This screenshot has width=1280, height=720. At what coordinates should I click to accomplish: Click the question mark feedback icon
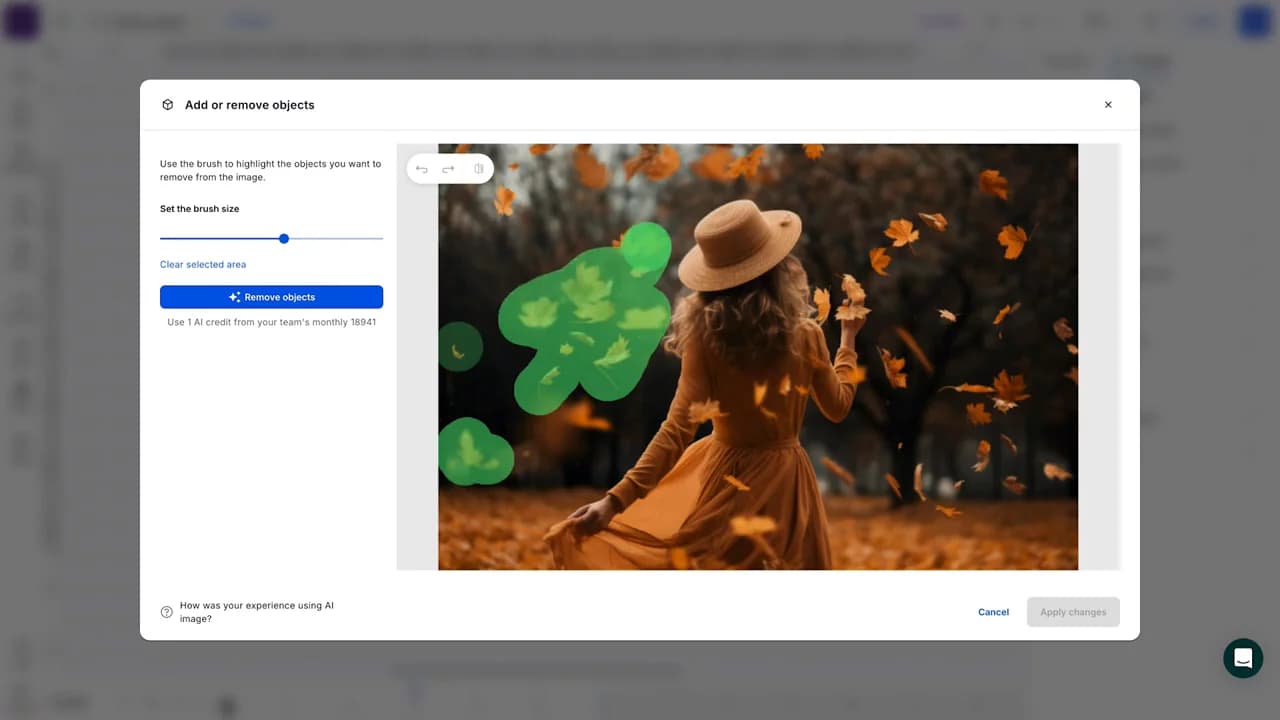click(x=167, y=612)
